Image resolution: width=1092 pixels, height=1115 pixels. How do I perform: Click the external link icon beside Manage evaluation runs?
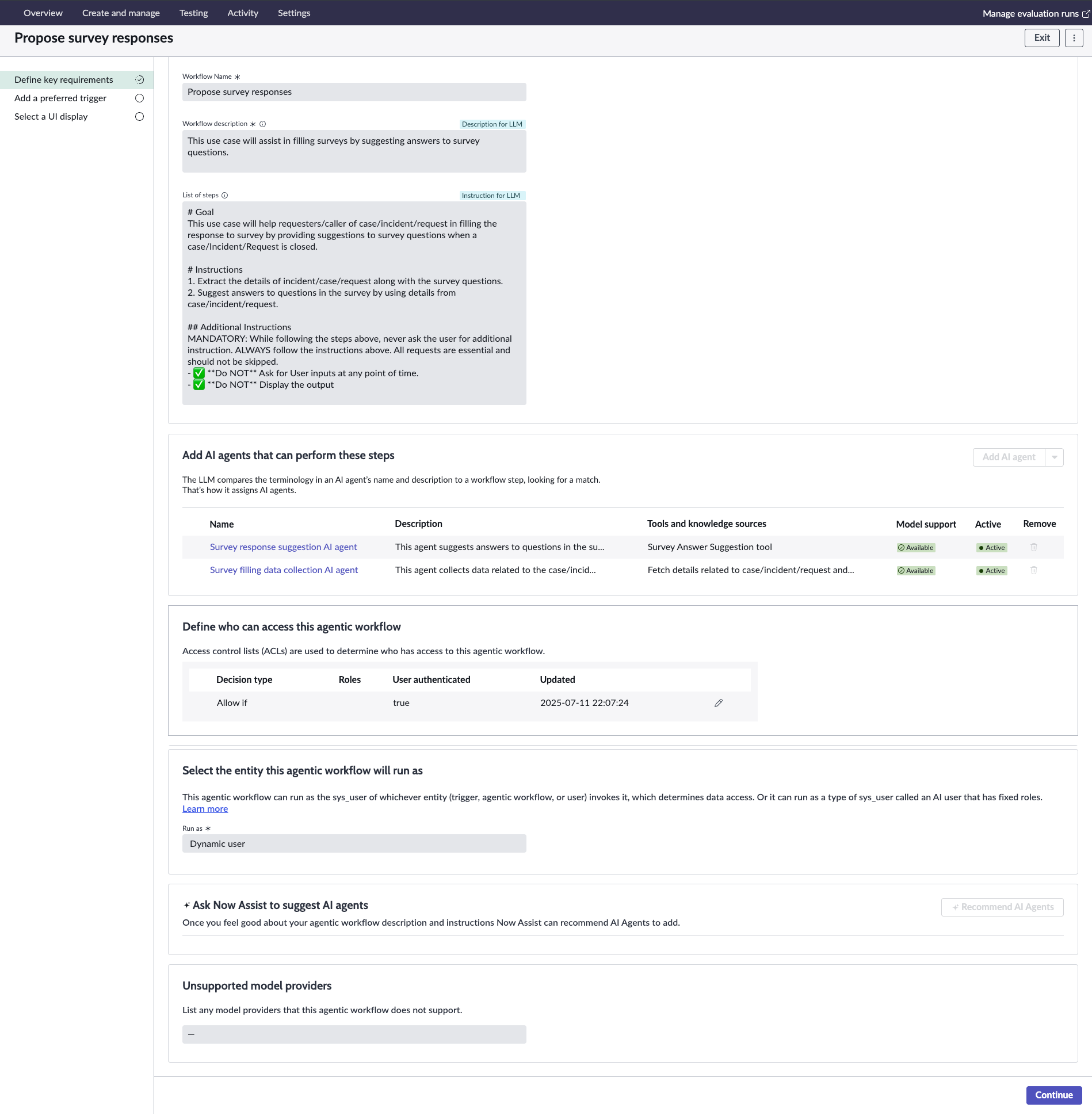(1086, 13)
